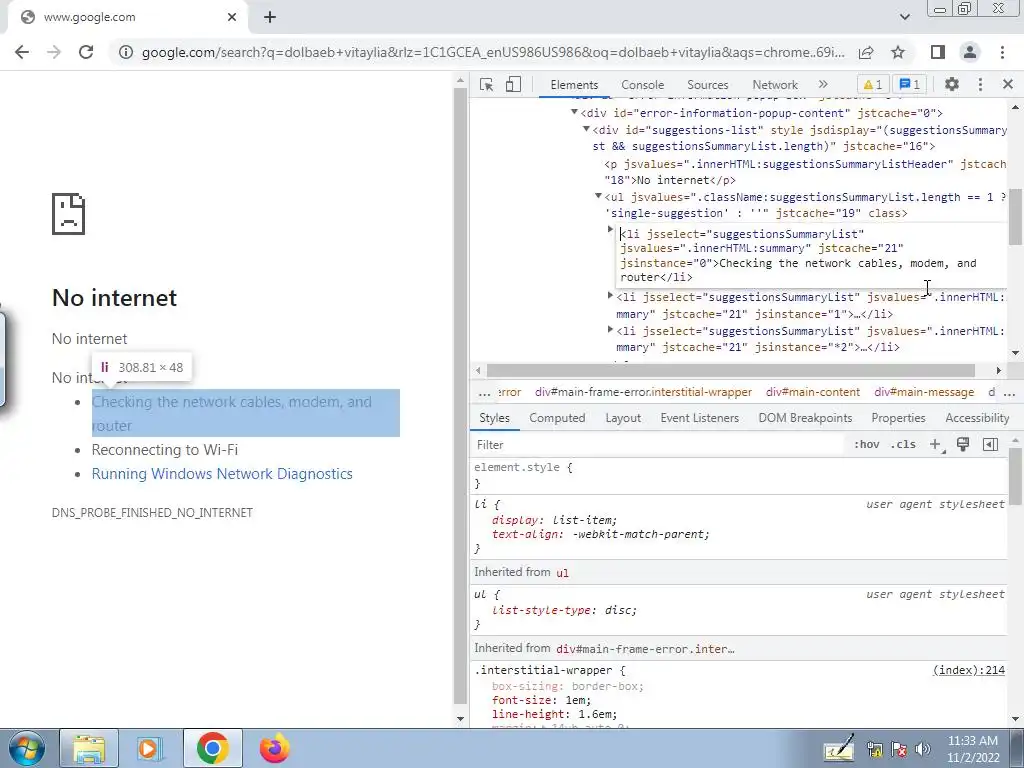
Task: Open Chrome's three-dot menu
Action: [x=1002, y=52]
